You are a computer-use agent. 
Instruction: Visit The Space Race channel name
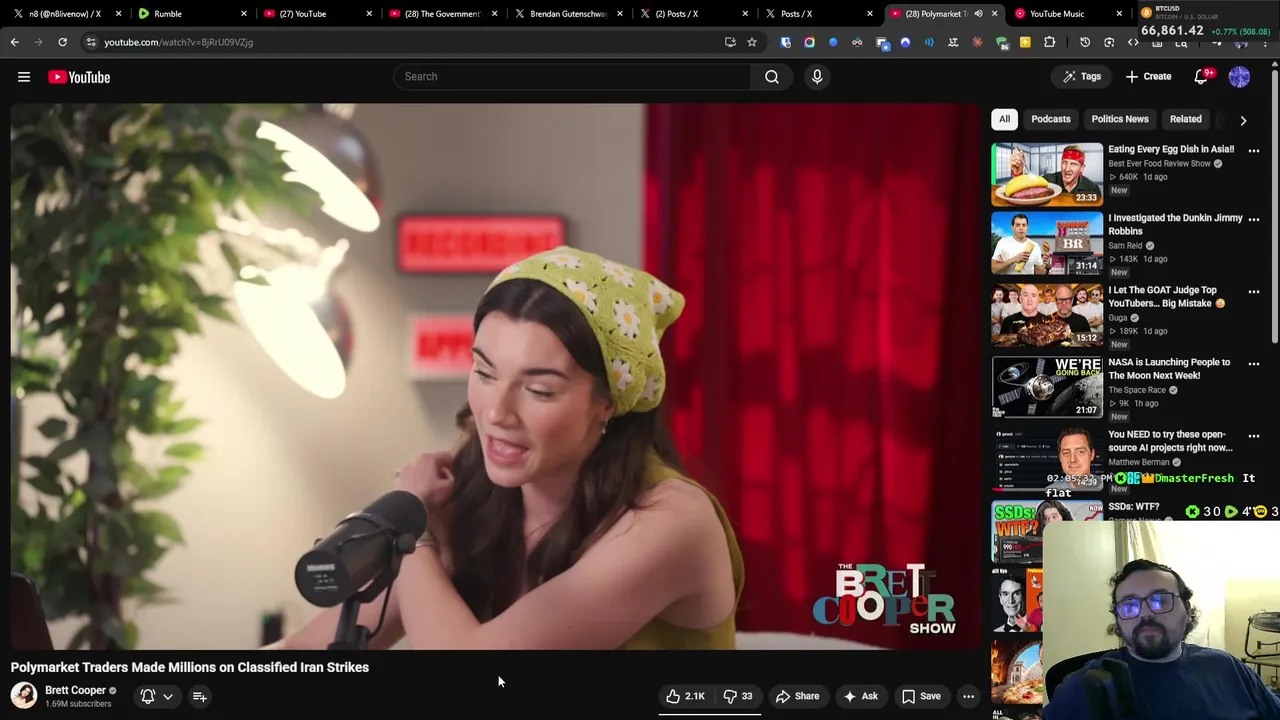click(x=1137, y=390)
